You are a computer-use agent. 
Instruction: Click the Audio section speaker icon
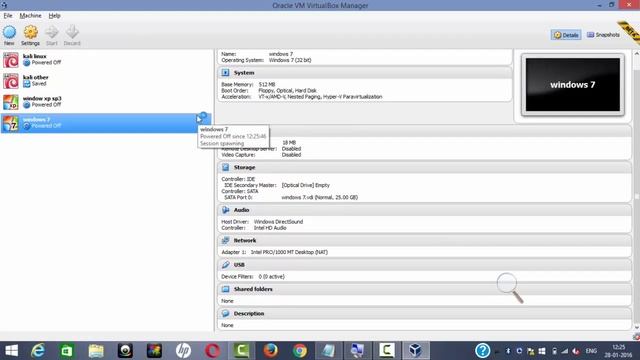225,210
